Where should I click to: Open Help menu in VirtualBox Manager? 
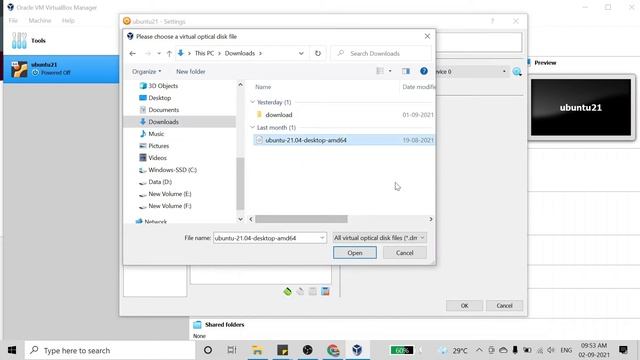[x=68, y=20]
